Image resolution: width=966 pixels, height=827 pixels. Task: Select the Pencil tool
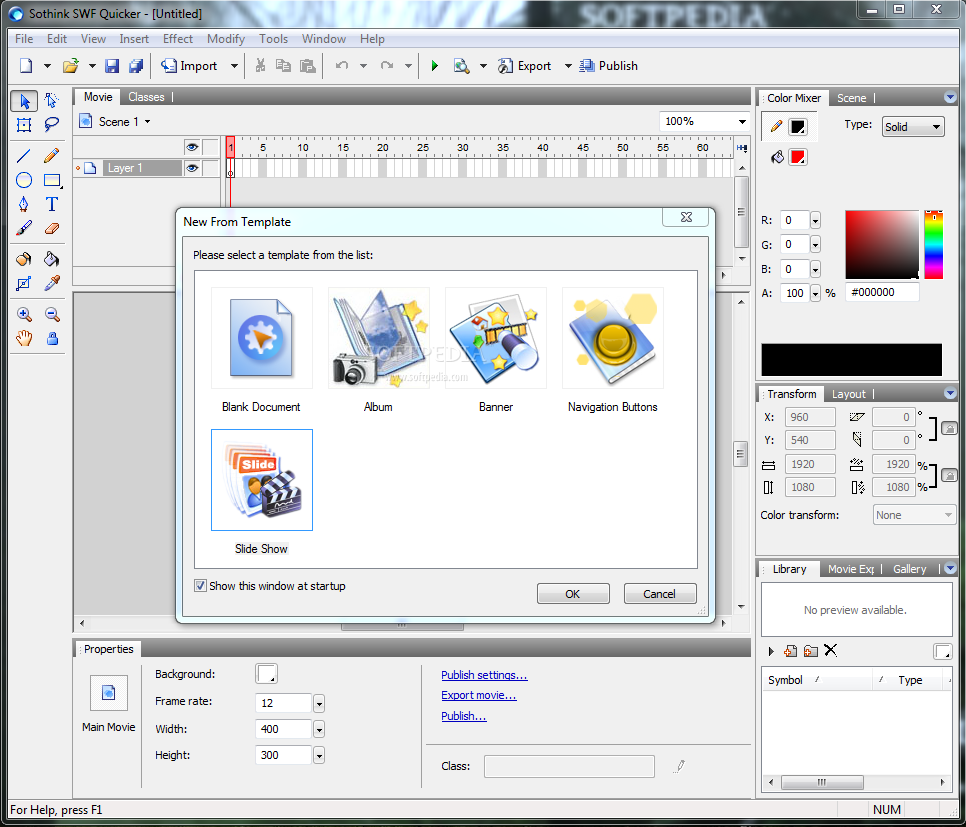click(52, 156)
